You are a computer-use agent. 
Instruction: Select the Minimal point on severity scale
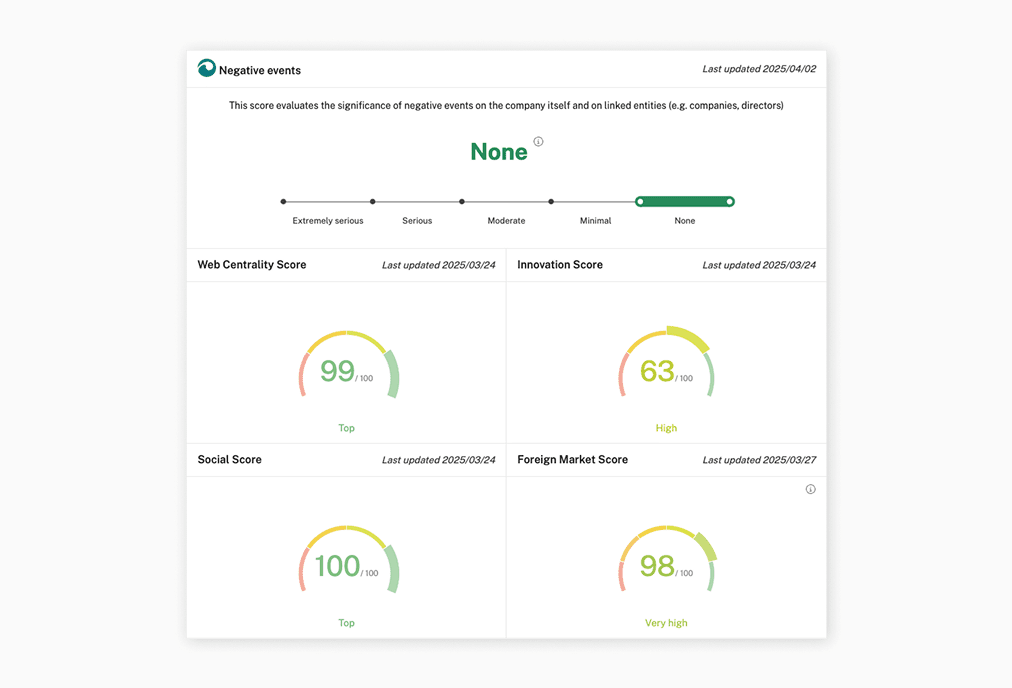coord(551,202)
